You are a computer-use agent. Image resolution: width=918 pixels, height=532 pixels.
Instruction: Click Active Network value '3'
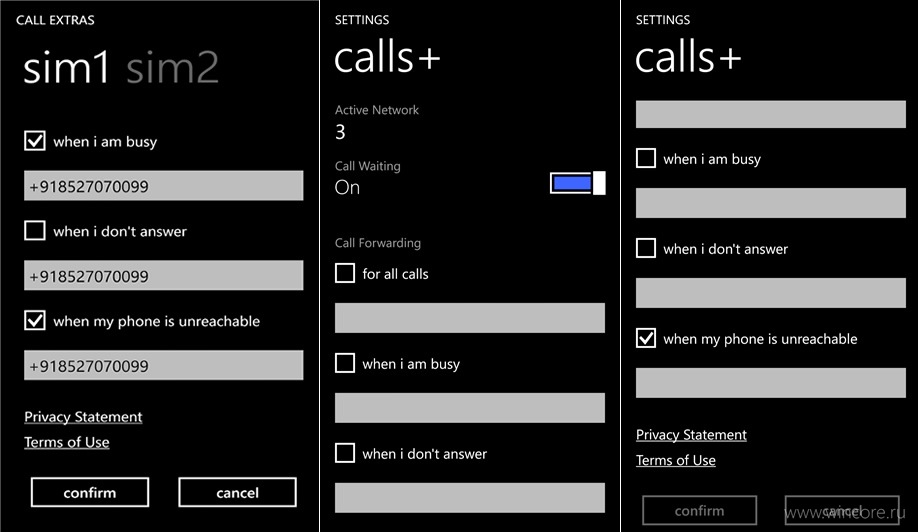[340, 132]
